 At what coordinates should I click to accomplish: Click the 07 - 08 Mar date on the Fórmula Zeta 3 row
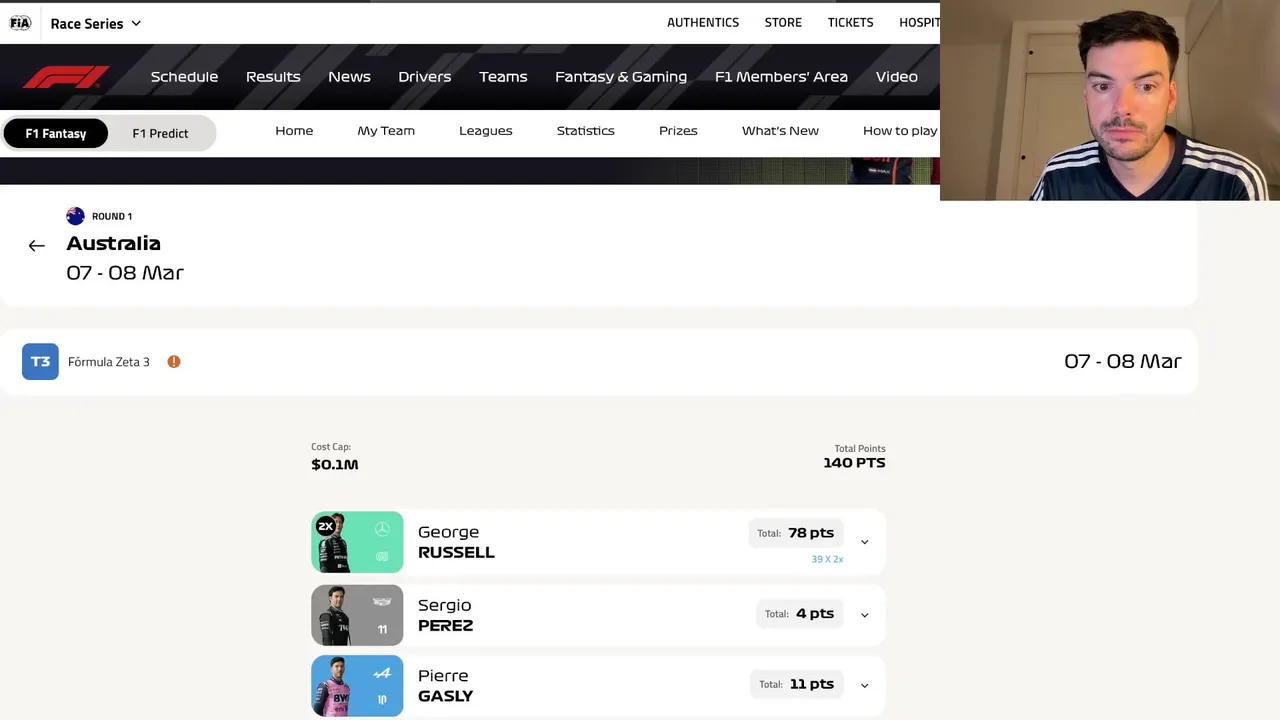1122,361
